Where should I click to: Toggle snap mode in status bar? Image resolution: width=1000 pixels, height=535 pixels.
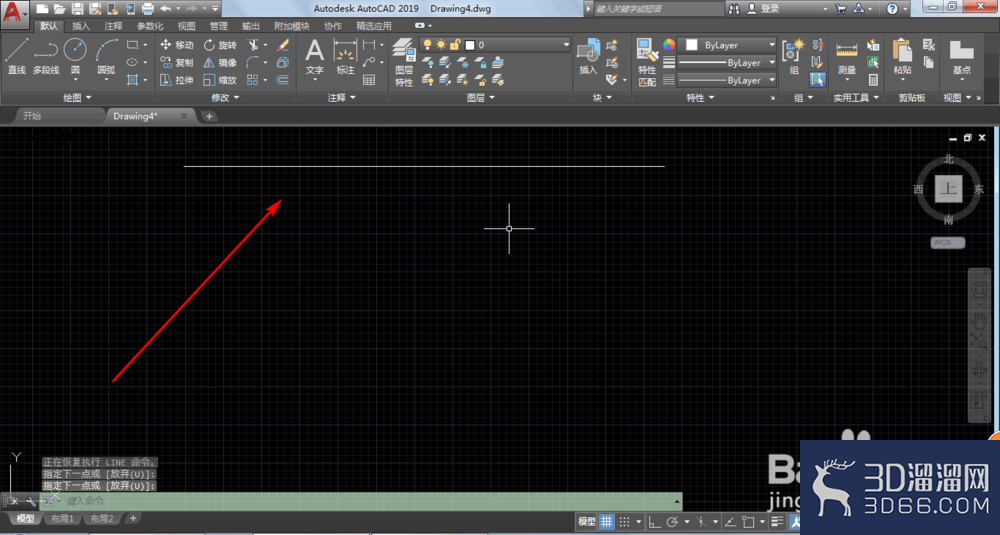click(624, 522)
